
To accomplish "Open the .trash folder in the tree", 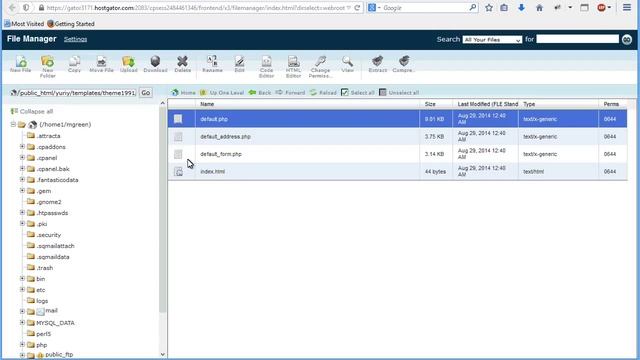I will 40,268.
